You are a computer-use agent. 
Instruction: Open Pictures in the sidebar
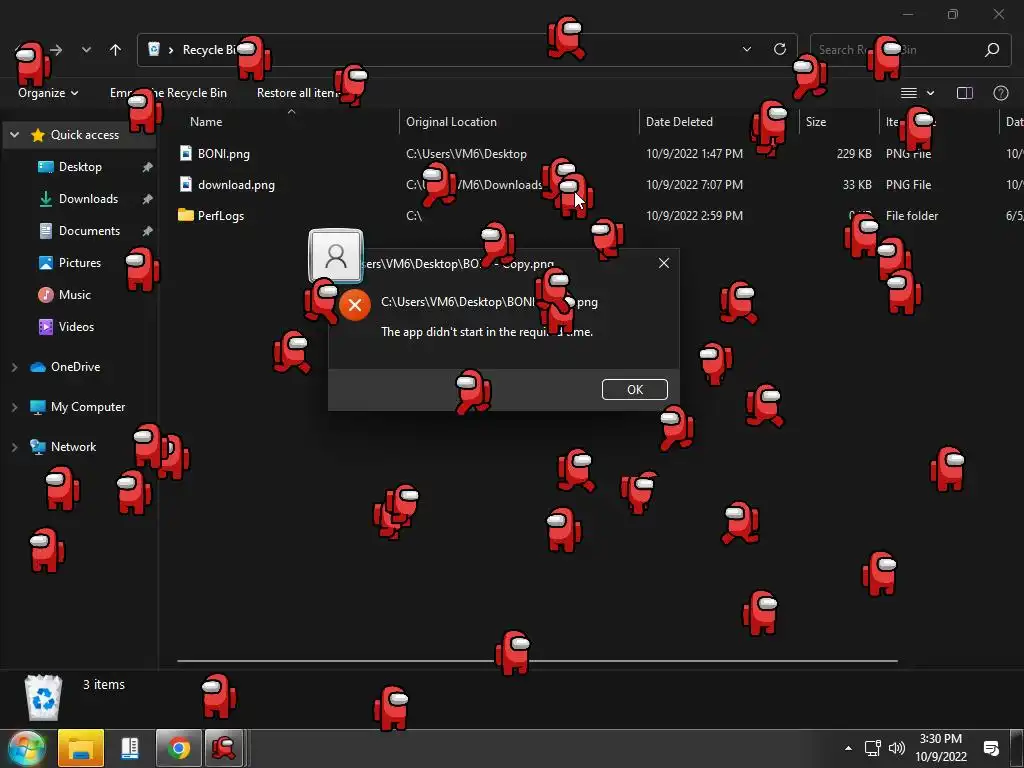[x=80, y=263]
